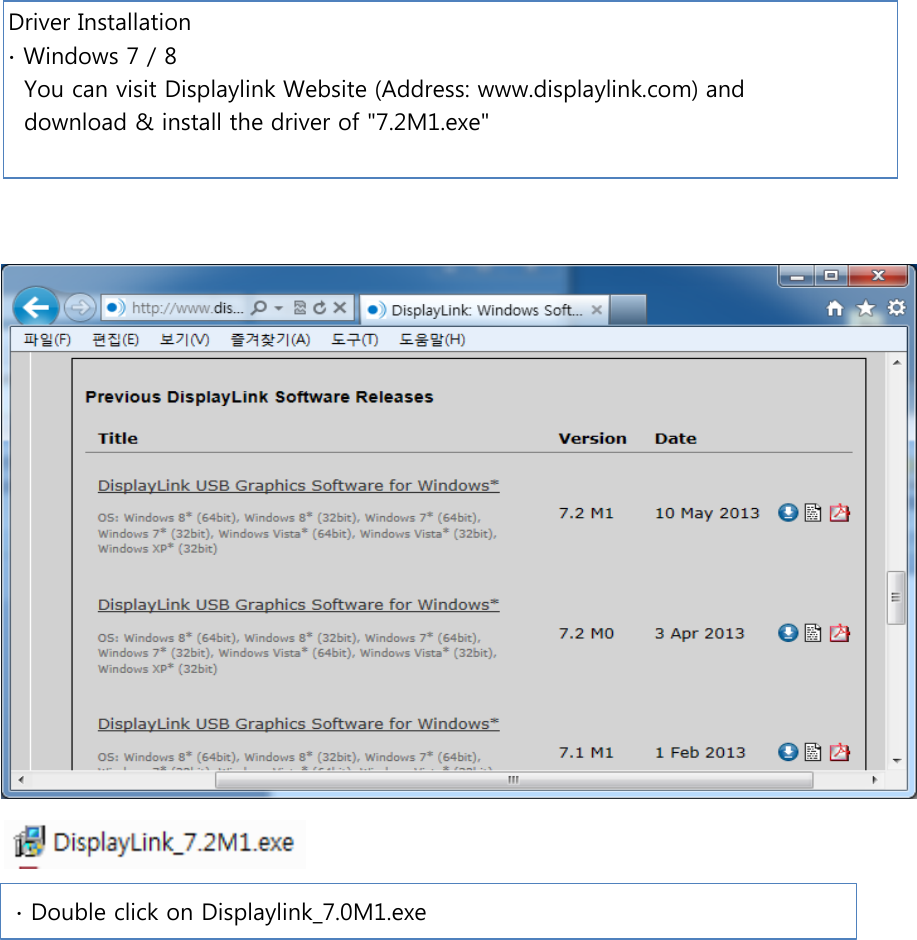Image resolution: width=917 pixels, height=940 pixels.
Task: Click the DisplayLink_7.2M1.exe installer icon
Action: point(29,842)
